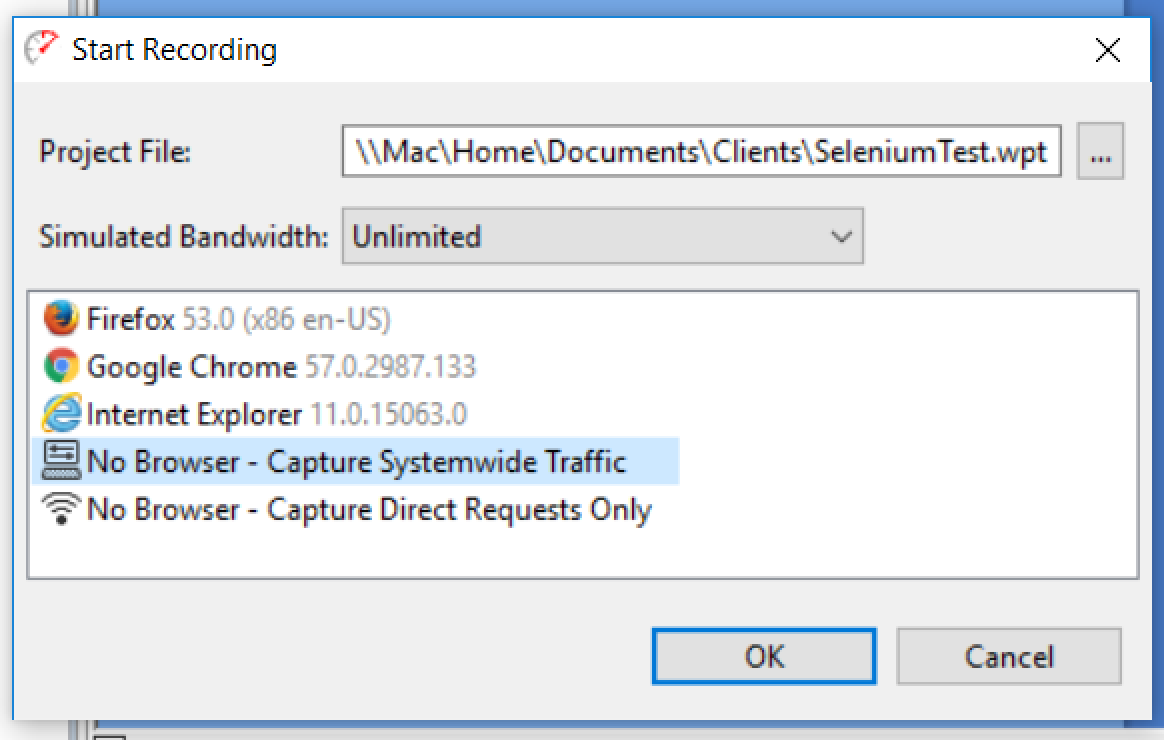Select Google Chrome 57.0.2987.133 entry

[259, 367]
